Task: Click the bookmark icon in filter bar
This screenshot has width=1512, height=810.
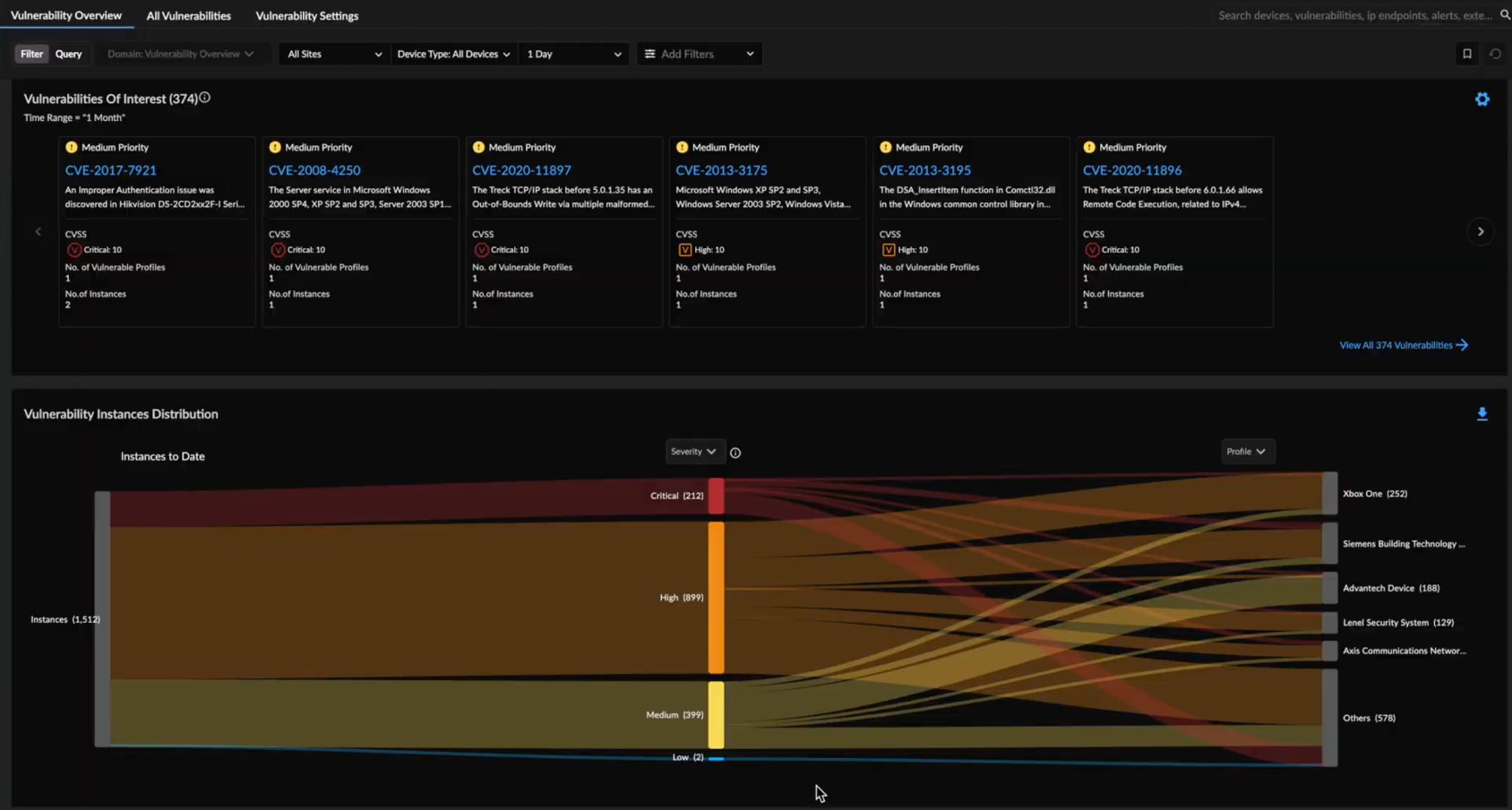Action: (x=1466, y=54)
